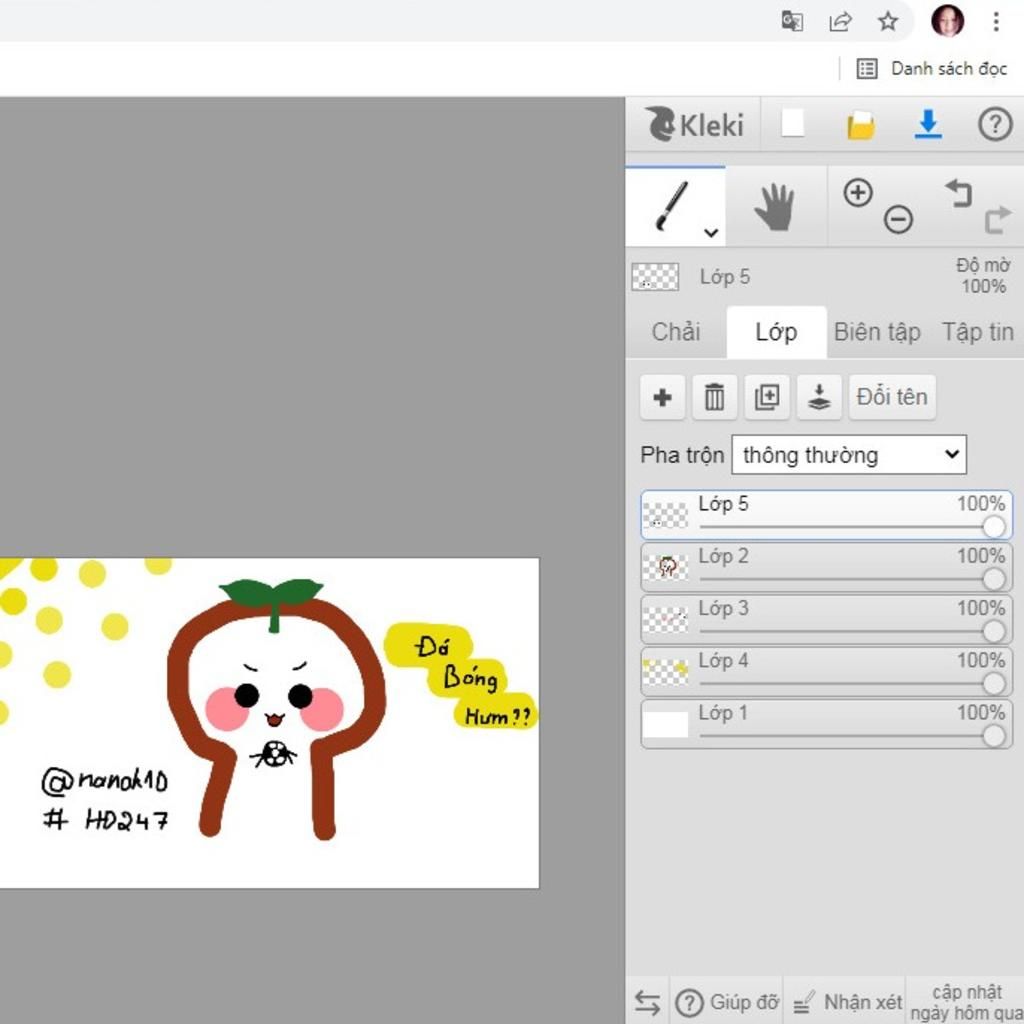Open the Chrome three-dot menu

(x=996, y=22)
